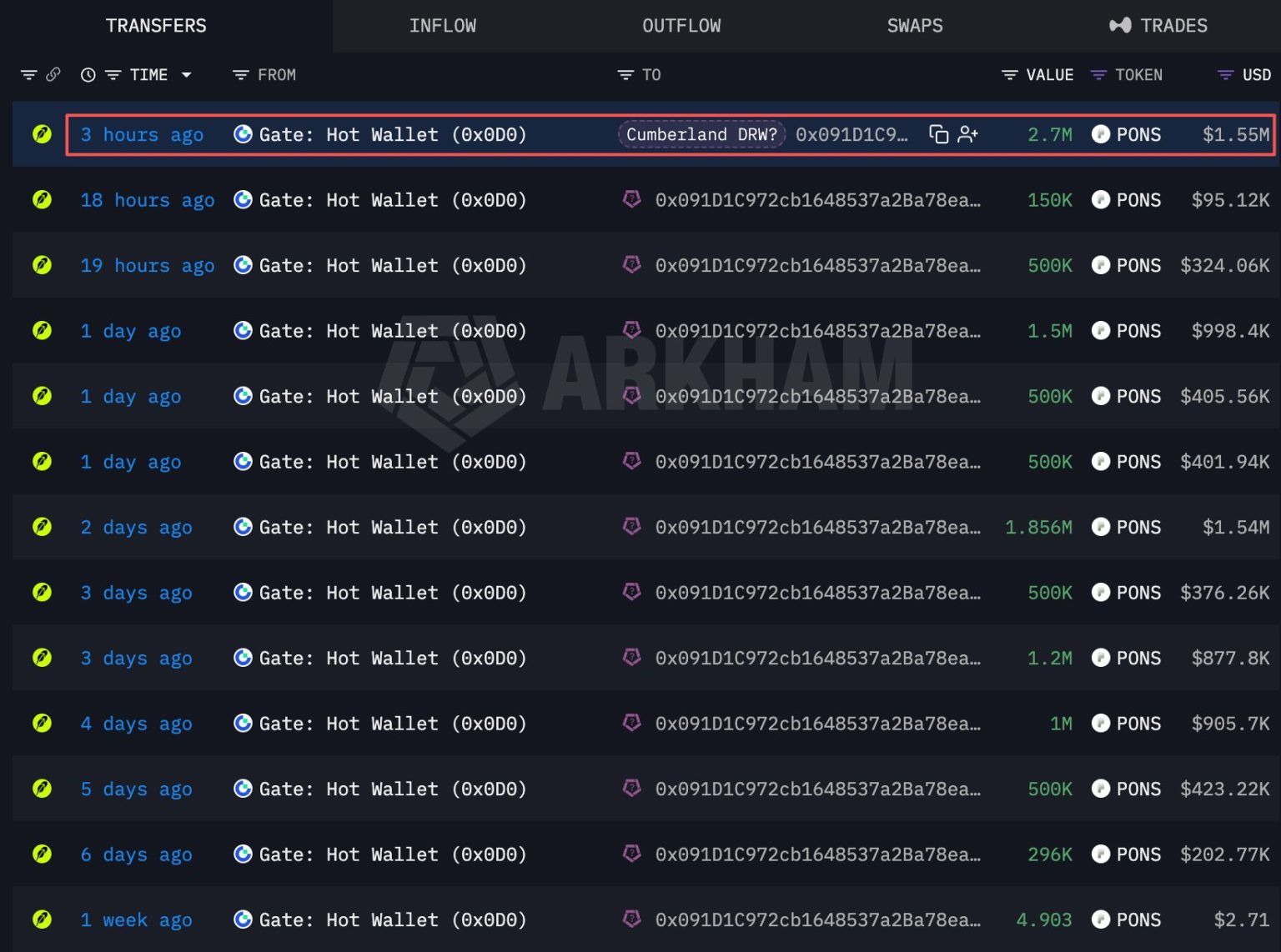The image size is (1281, 952).
Task: Click the truncated 0x091D1C9… address
Action: (x=851, y=134)
